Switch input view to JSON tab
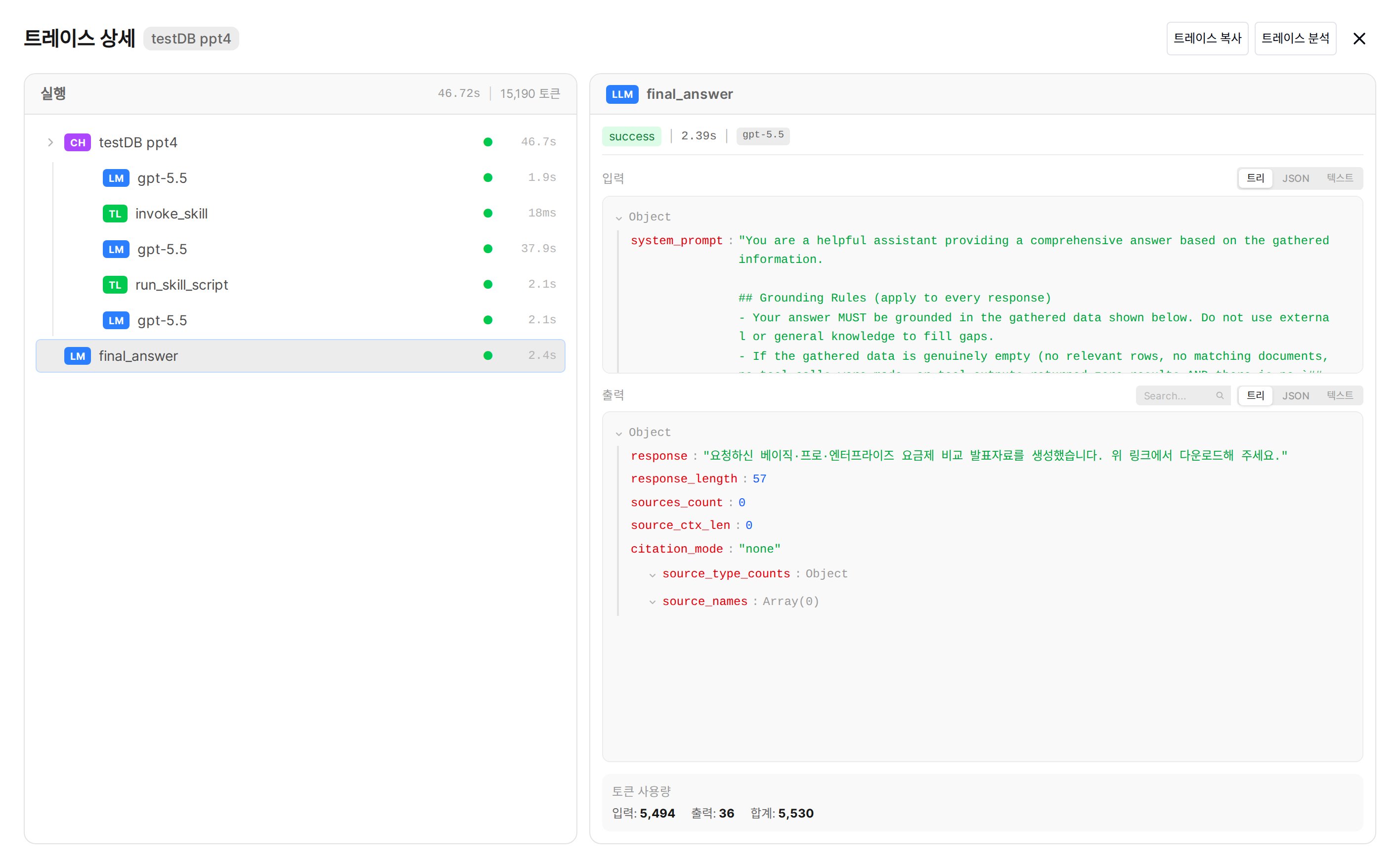 click(x=1295, y=178)
